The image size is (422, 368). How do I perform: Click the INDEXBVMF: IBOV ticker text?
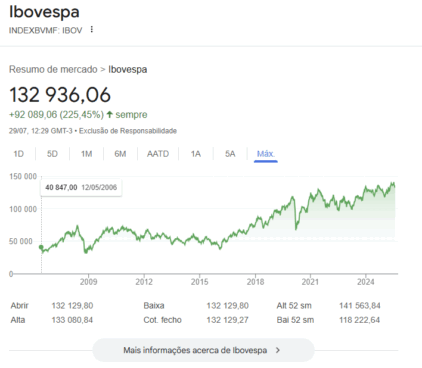(x=45, y=30)
